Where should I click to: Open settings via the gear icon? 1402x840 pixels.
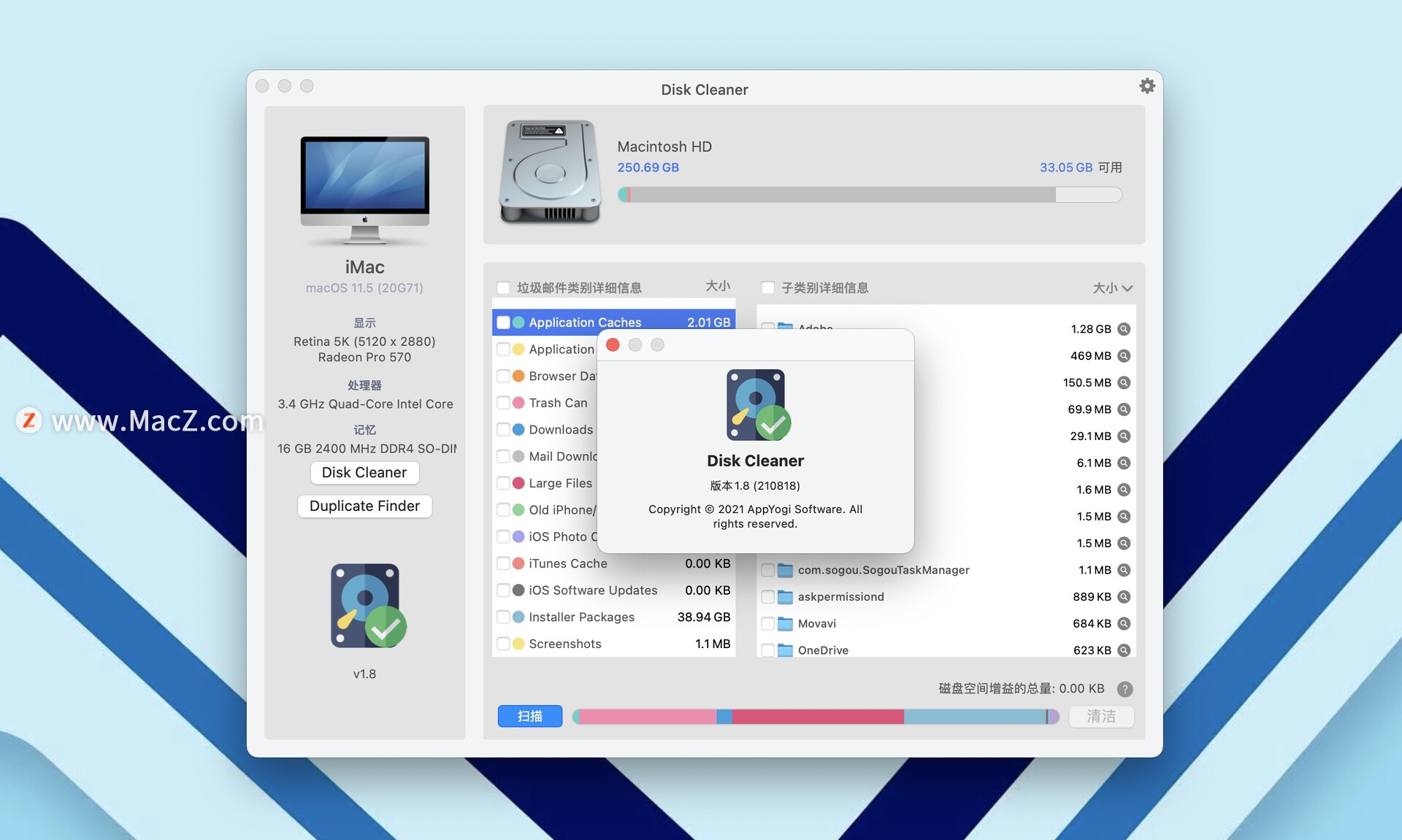click(x=1146, y=86)
